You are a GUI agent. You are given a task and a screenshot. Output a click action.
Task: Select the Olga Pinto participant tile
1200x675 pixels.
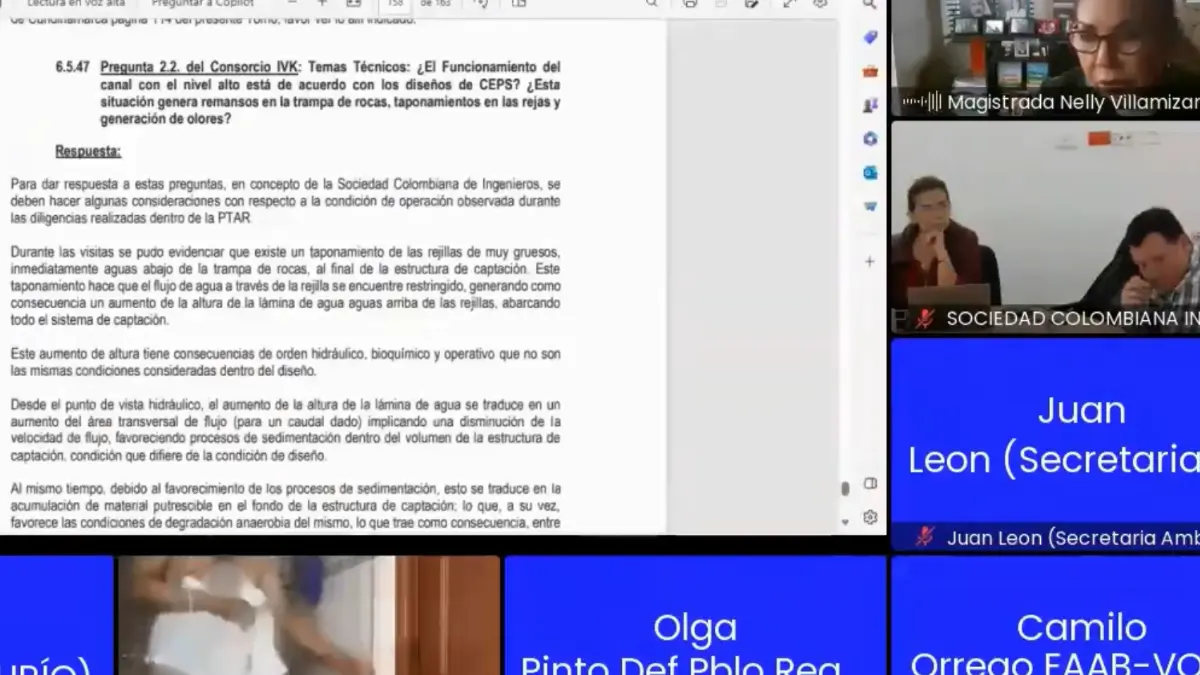[695, 616]
